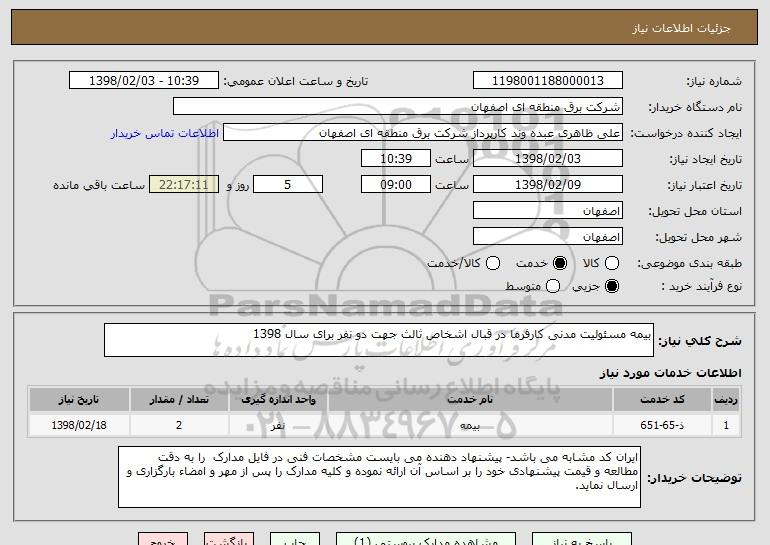Viewport: 770px width, 545px height.
Task: Click the need number field 1198001188000013
Action: coord(548,81)
